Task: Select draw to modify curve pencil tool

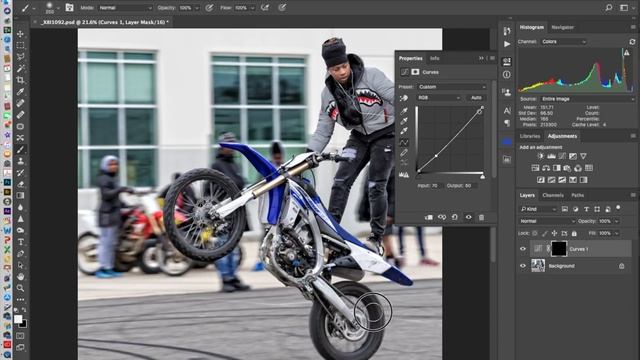Action: [404, 153]
